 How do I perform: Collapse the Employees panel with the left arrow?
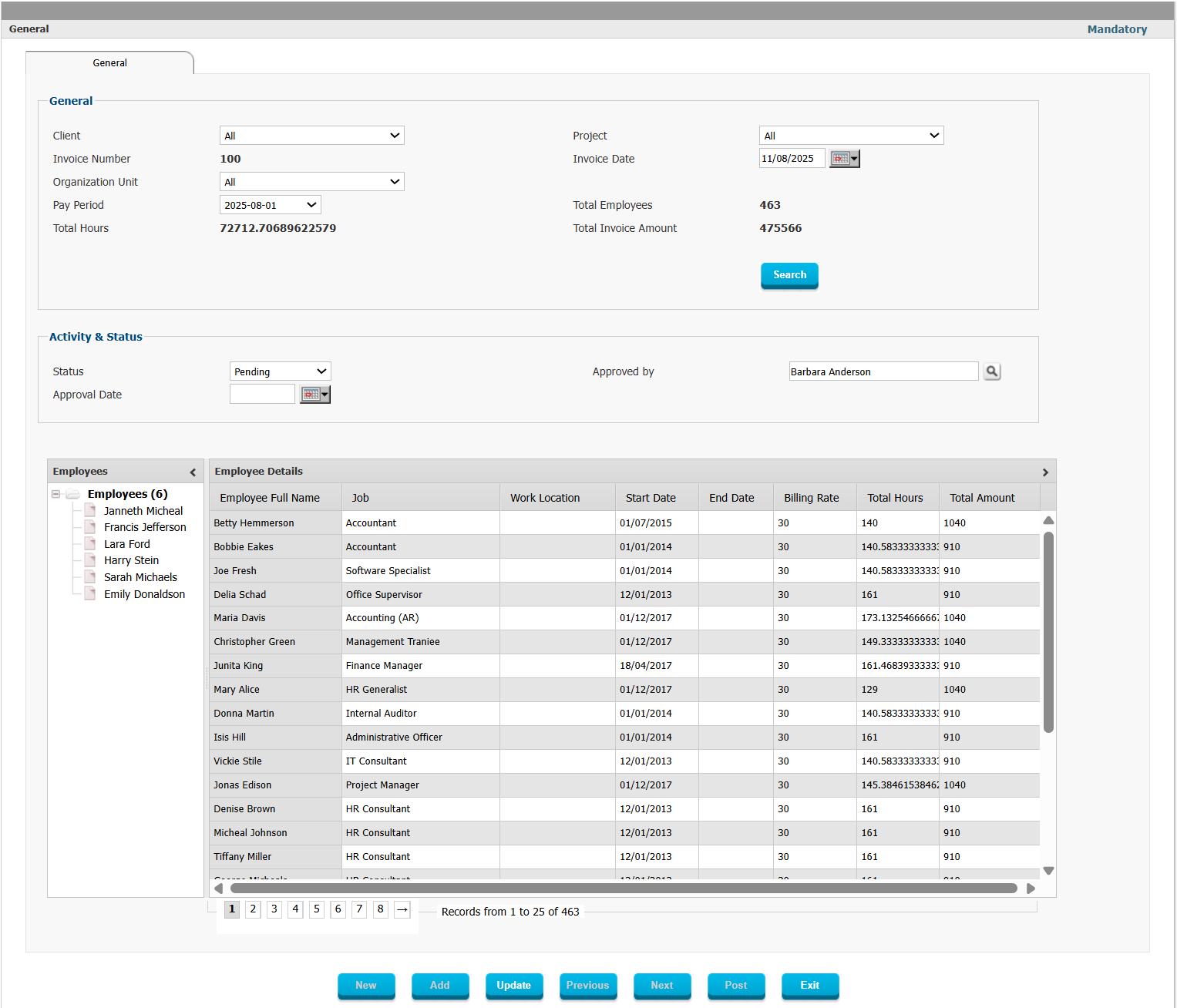tap(193, 472)
